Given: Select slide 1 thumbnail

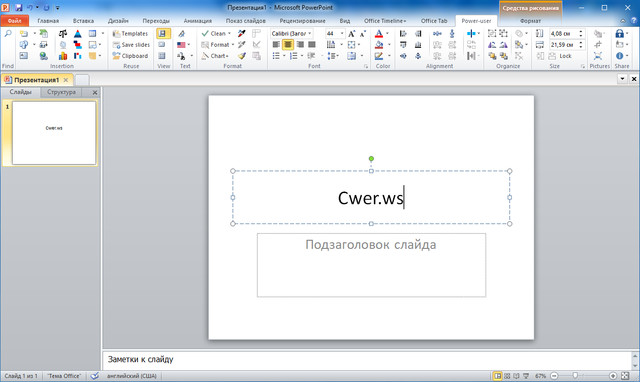Looking at the screenshot, I should (x=54, y=133).
